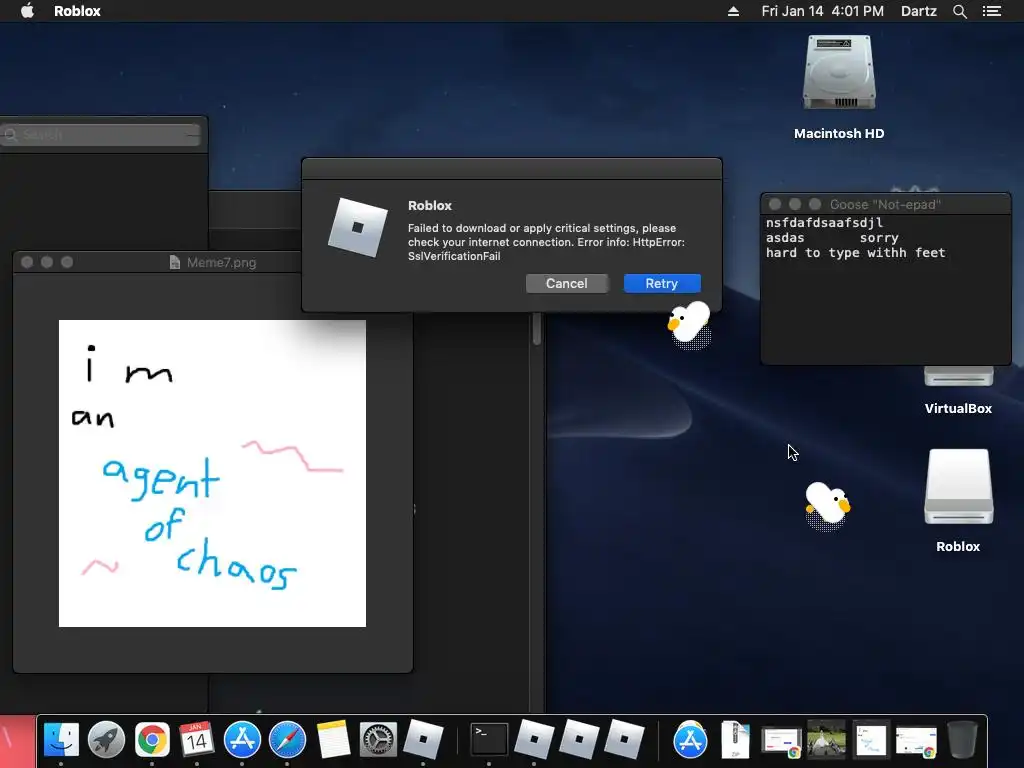Restore the minimized Chrome window beside Trash
1024x768 pixels.
tap(916, 742)
